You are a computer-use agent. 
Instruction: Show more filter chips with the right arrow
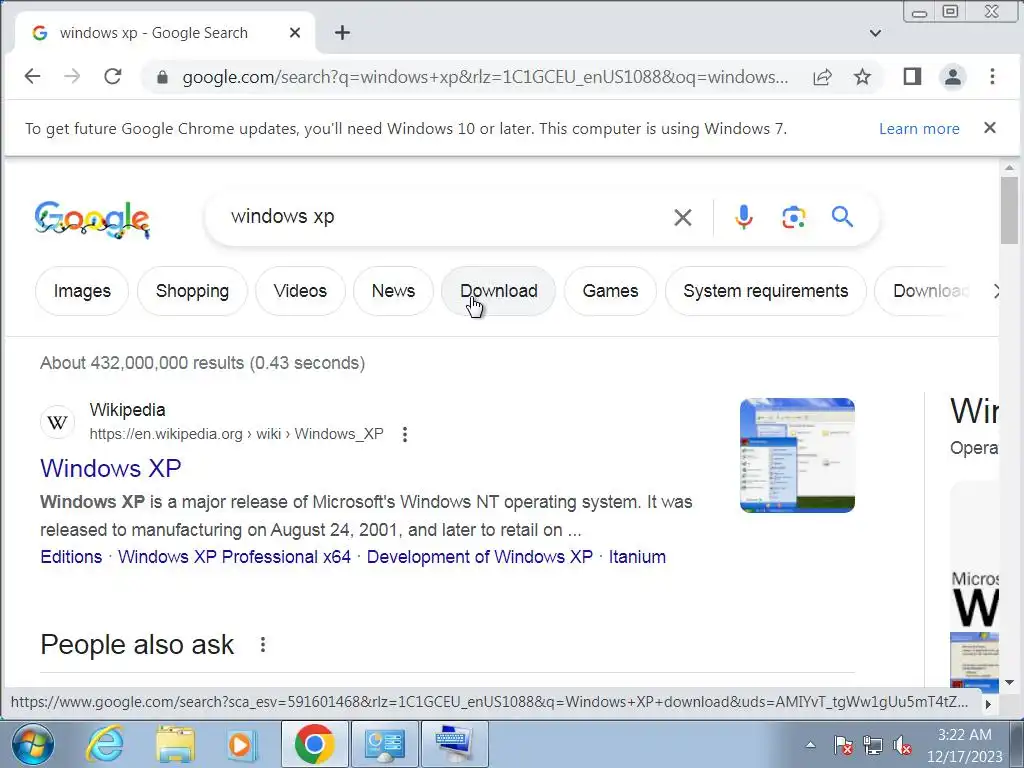[x=995, y=291]
